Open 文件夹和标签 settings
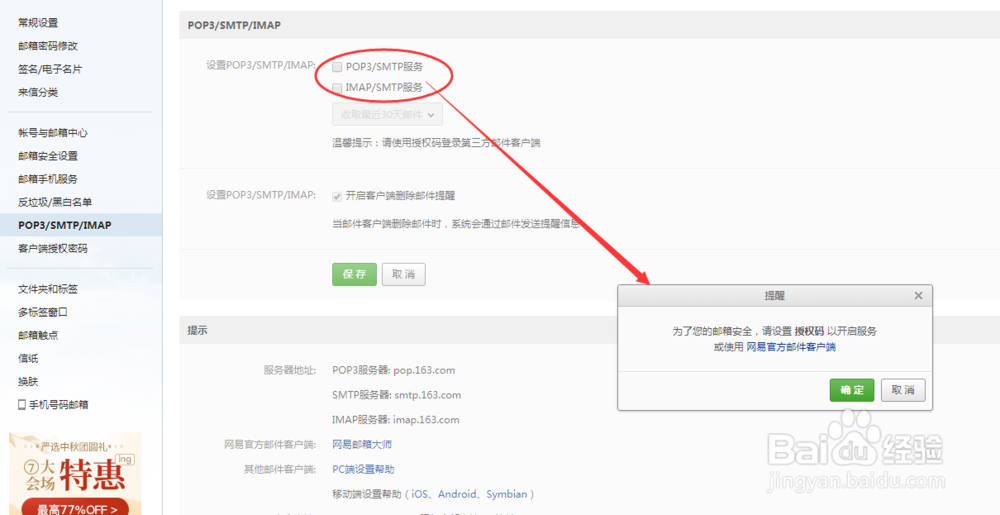 [x=48, y=289]
